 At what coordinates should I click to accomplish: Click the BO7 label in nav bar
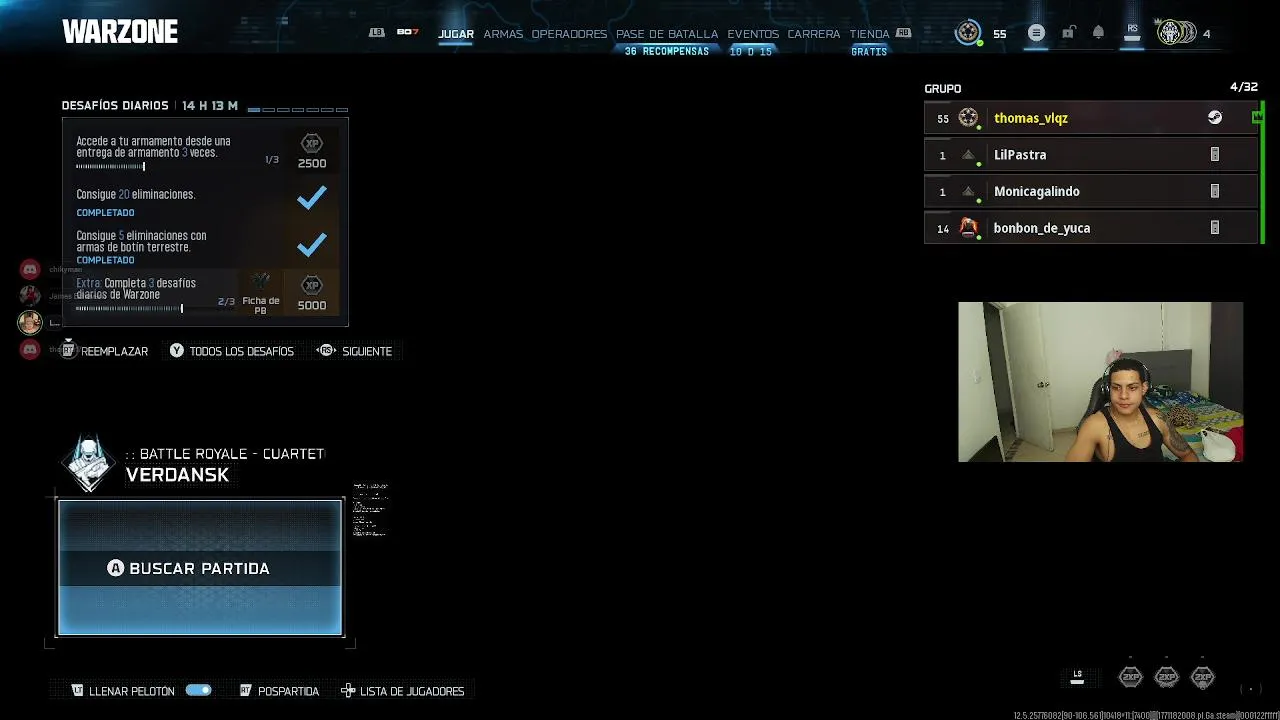pos(407,32)
